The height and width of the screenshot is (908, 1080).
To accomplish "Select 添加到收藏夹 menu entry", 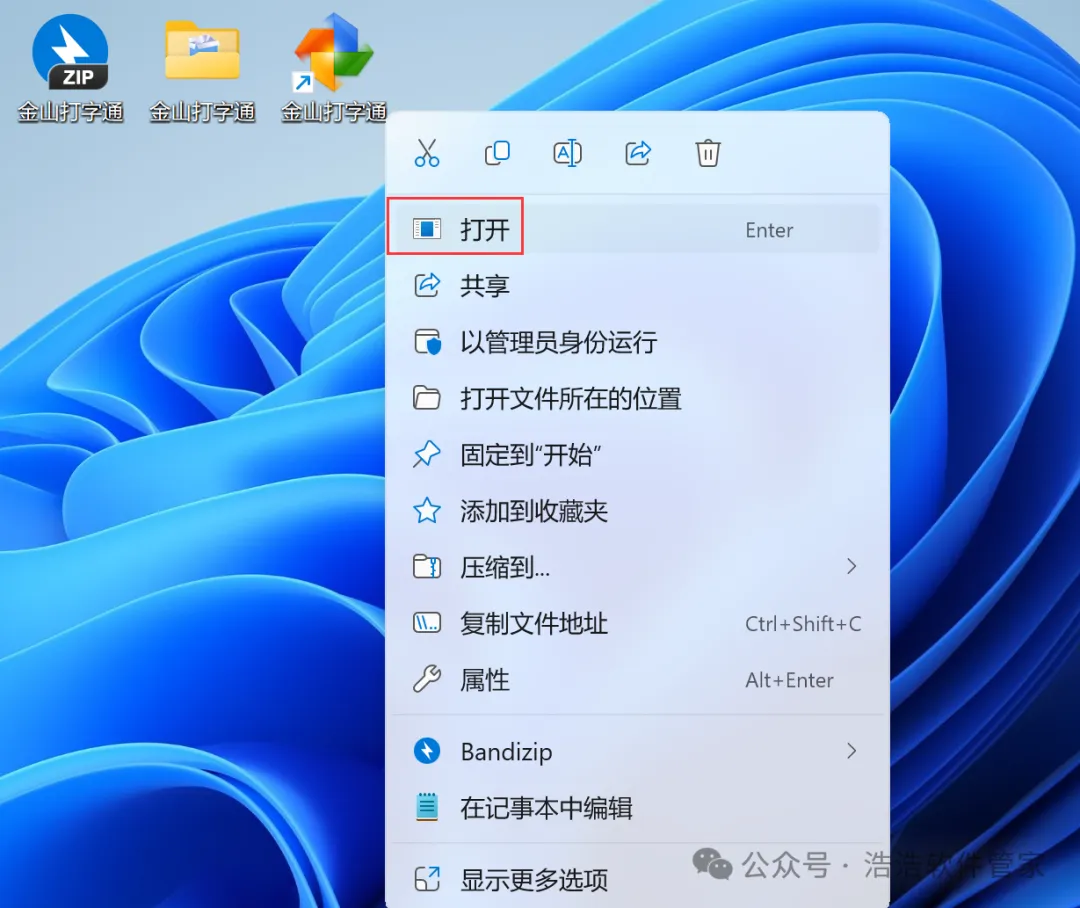I will click(636, 511).
